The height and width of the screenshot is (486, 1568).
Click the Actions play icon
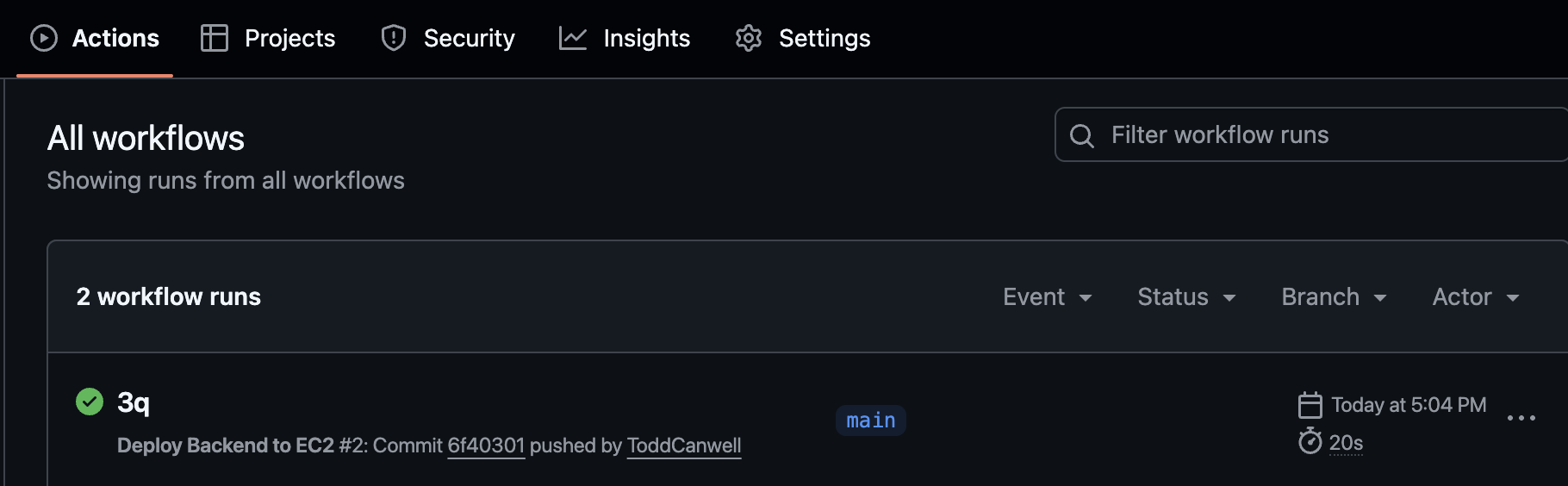44,38
